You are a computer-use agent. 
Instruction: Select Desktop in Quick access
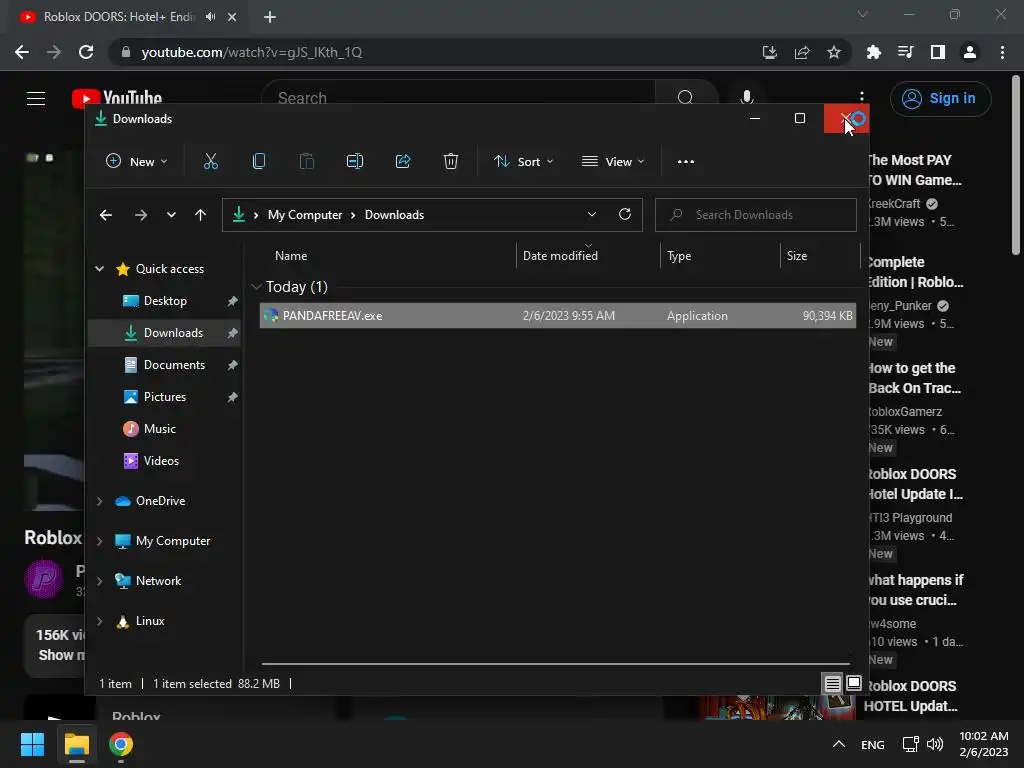165,301
